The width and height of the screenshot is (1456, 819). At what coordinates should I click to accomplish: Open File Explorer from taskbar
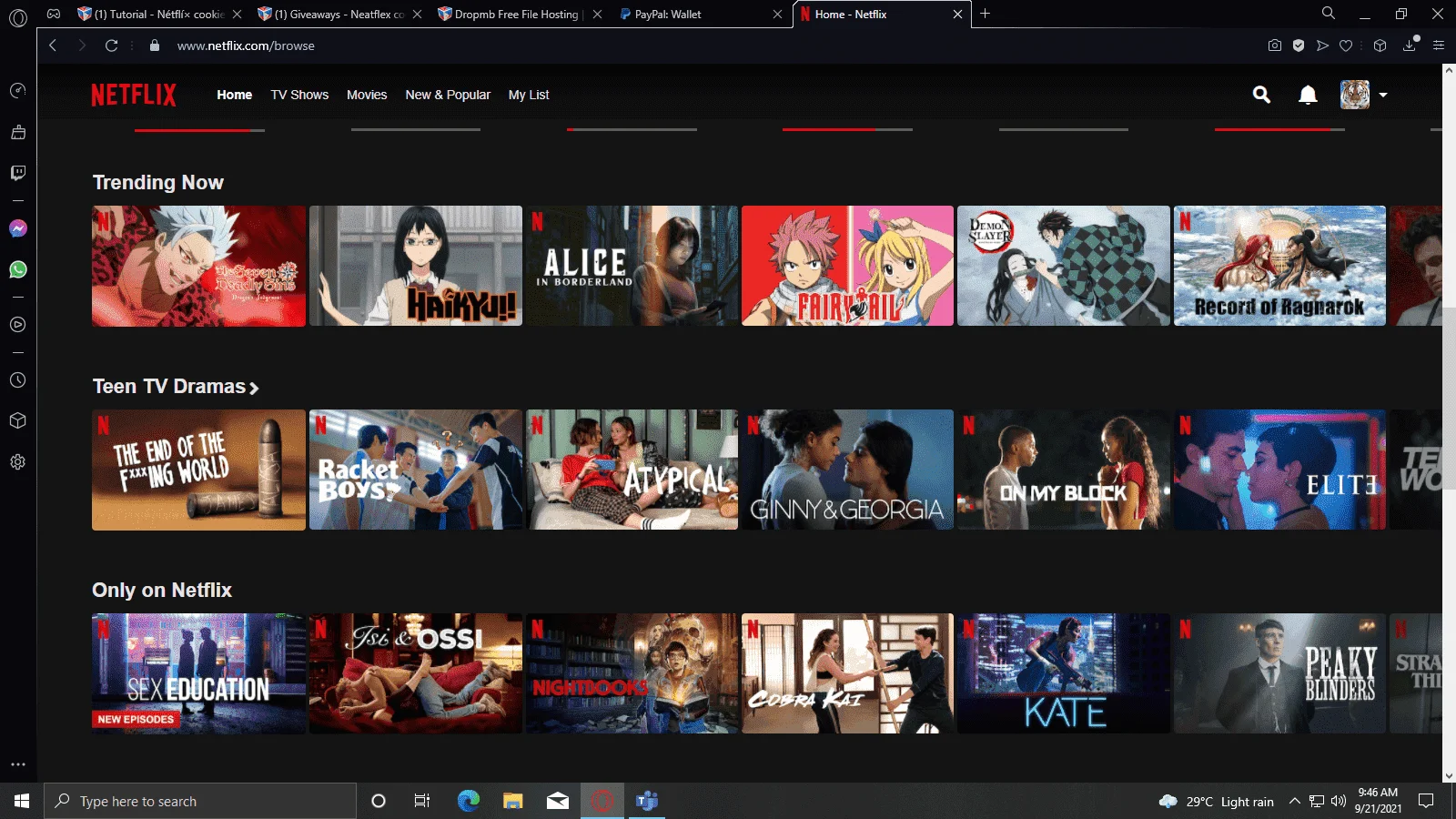click(513, 801)
